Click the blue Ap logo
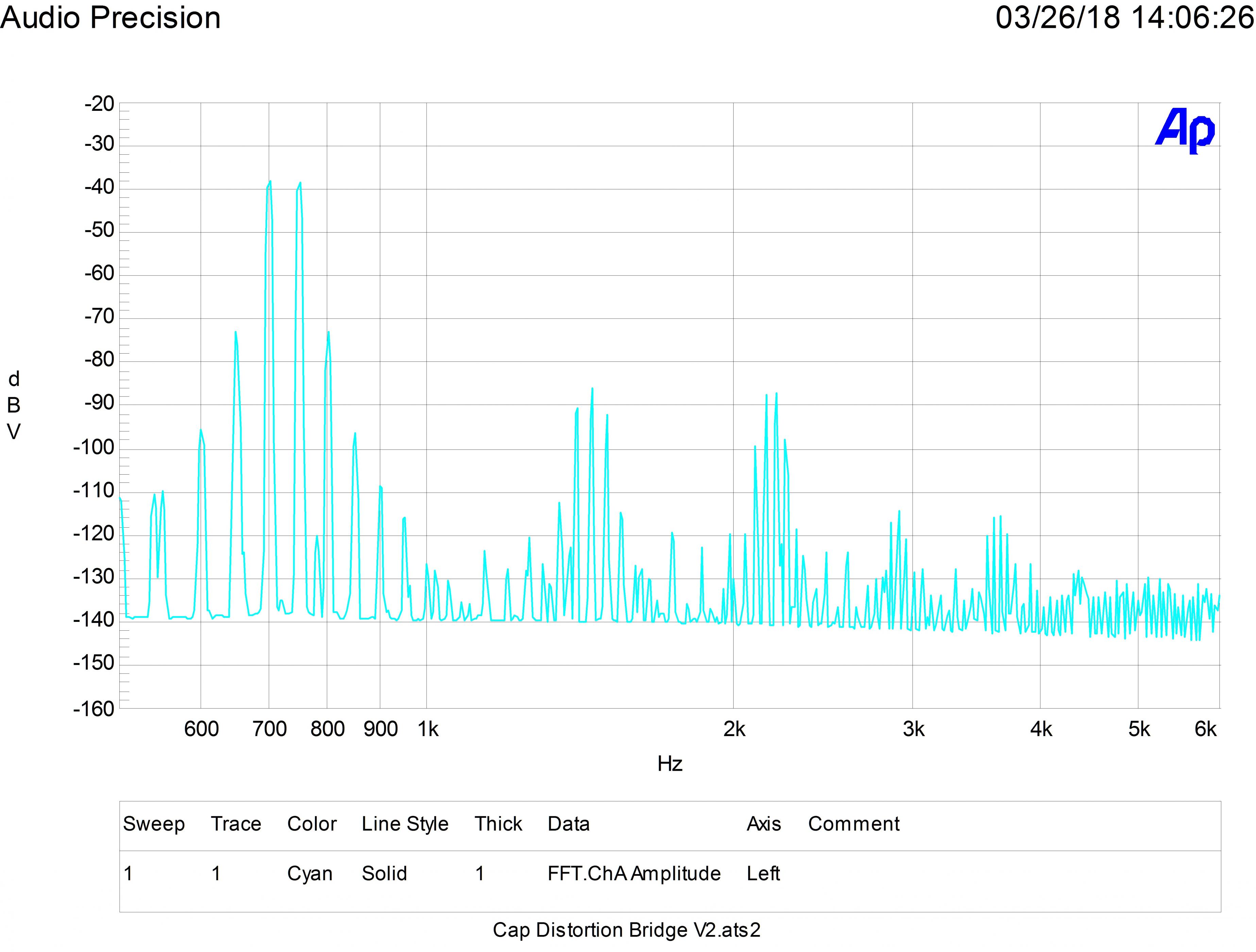This screenshot has height=952, width=1256. coord(1186,131)
